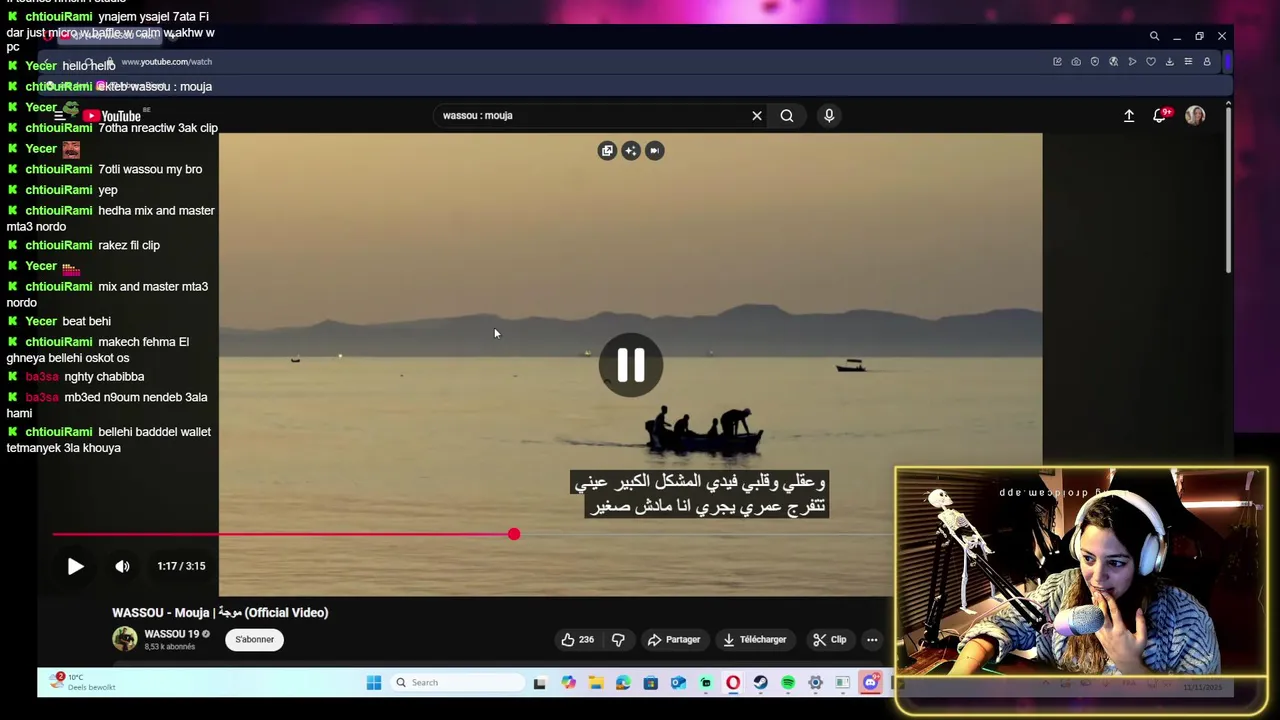The image size is (1280, 720).
Task: Click the video title WASSOU - Mouja
Action: point(220,612)
